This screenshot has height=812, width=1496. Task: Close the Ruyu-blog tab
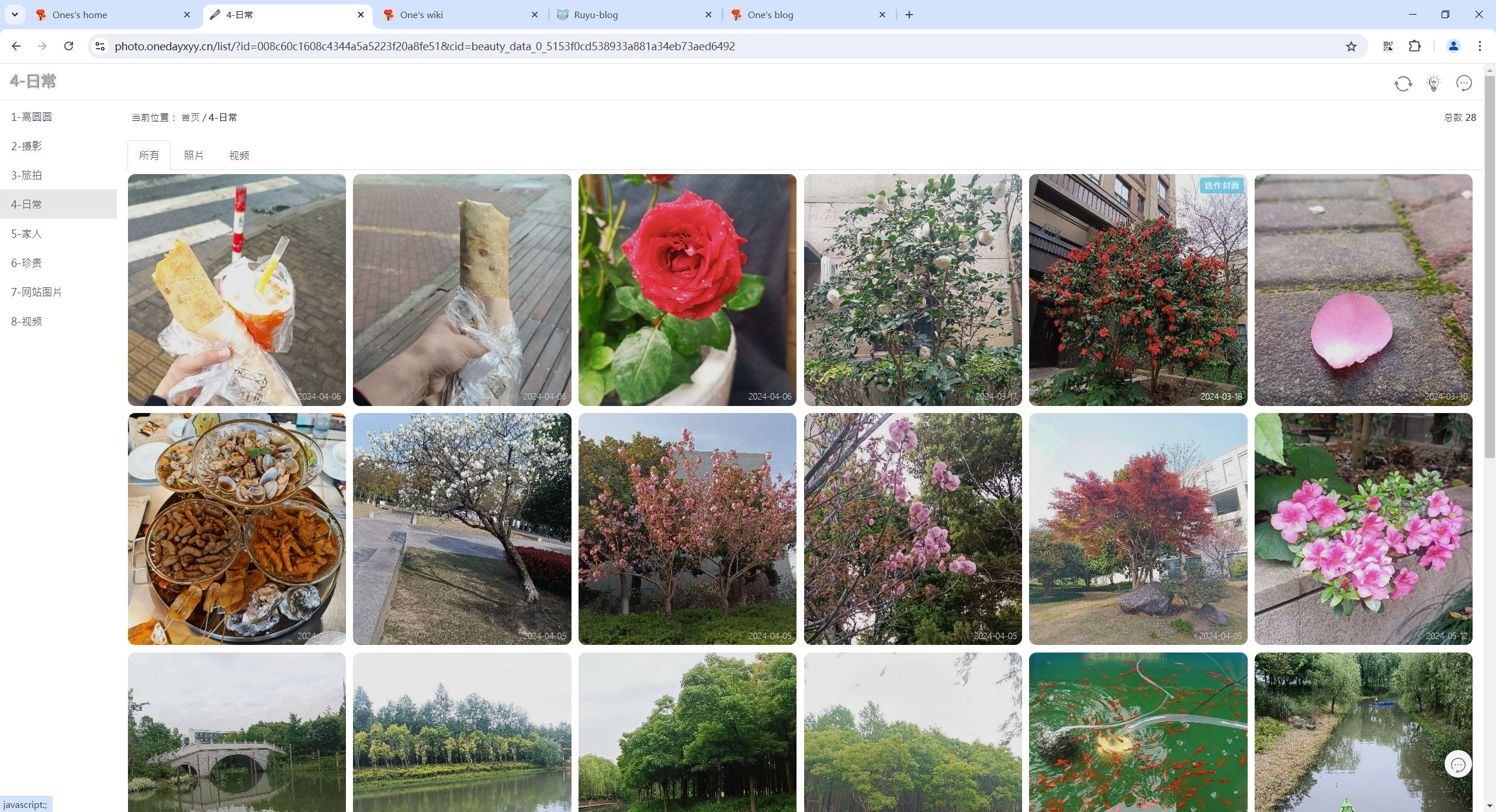pyautogui.click(x=709, y=15)
